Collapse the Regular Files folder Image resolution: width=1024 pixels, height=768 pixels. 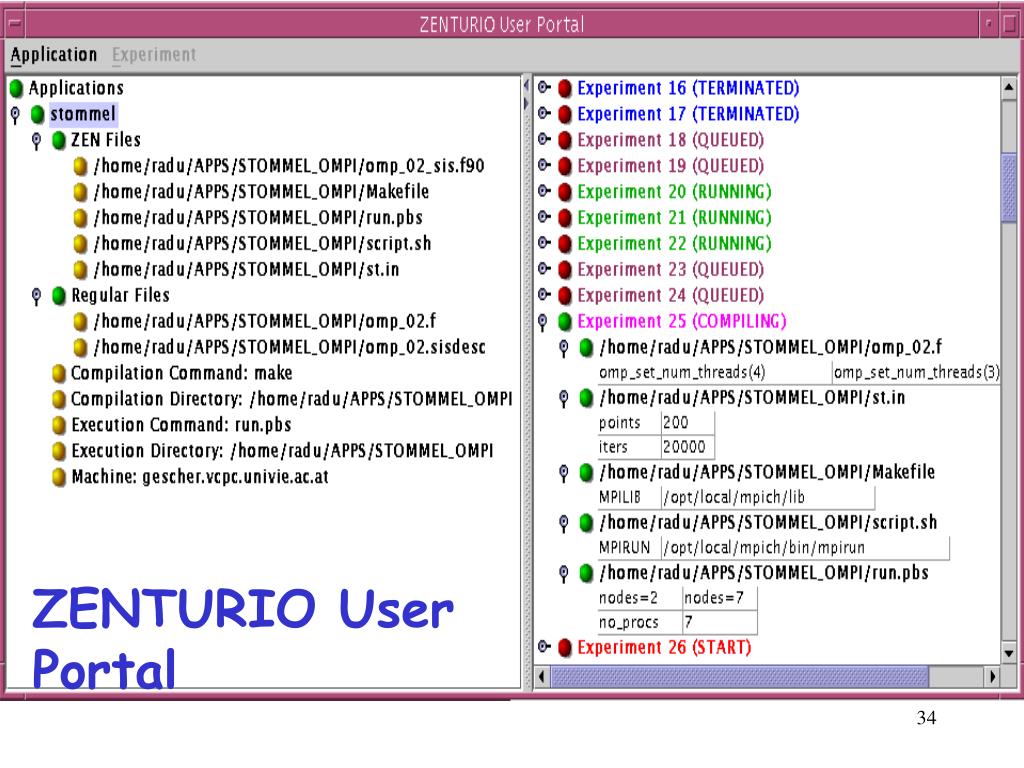[x=37, y=296]
